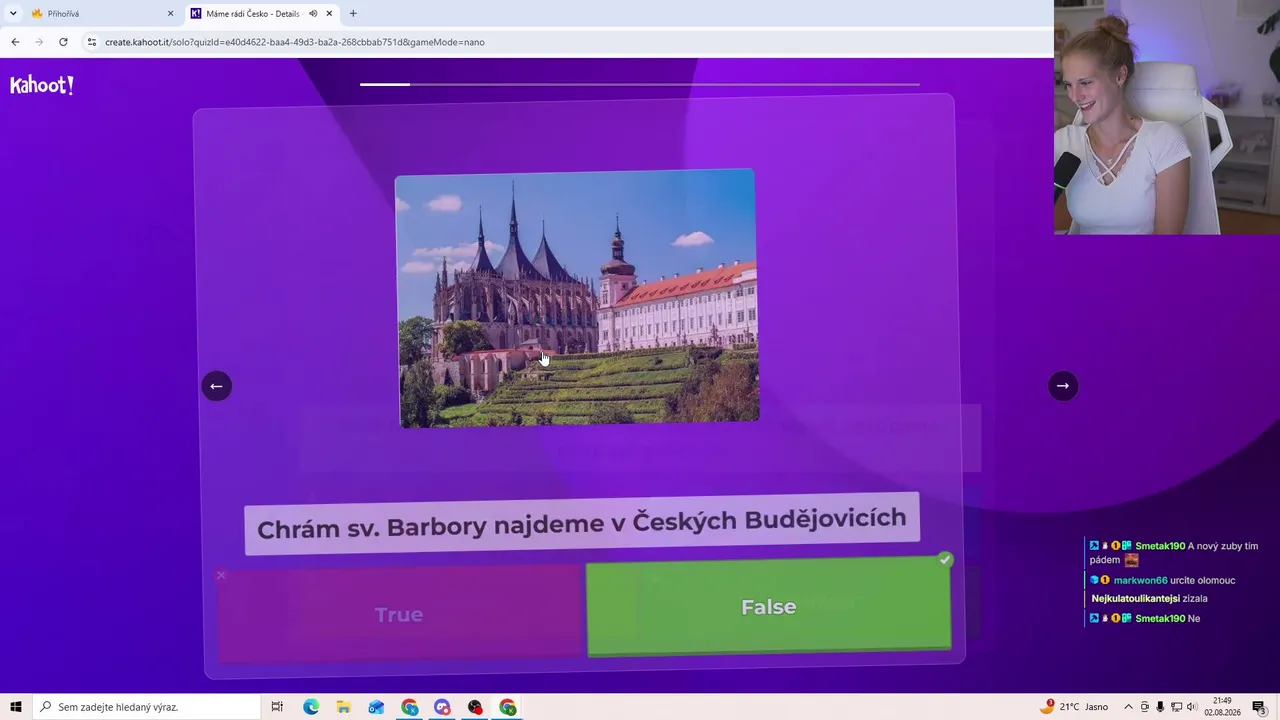Click the quiz progress bar
This screenshot has width=1280, height=720.
pyautogui.click(x=640, y=84)
